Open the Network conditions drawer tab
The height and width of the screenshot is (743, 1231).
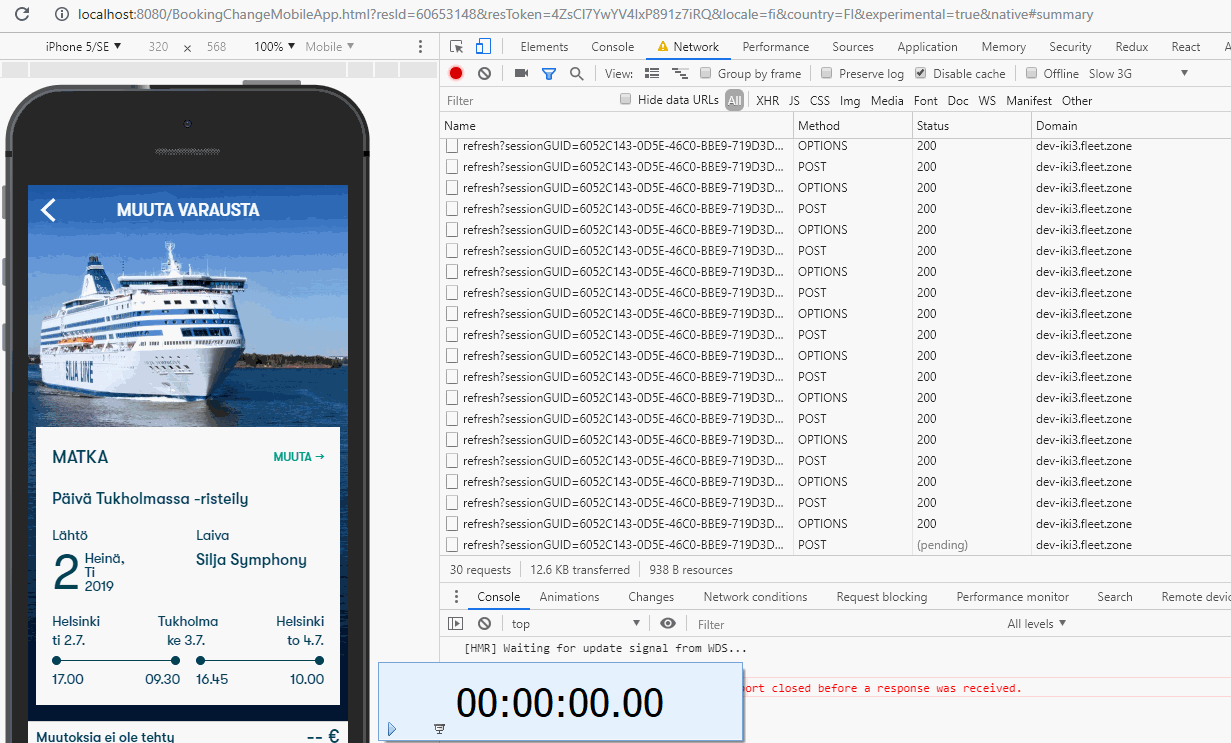click(755, 597)
